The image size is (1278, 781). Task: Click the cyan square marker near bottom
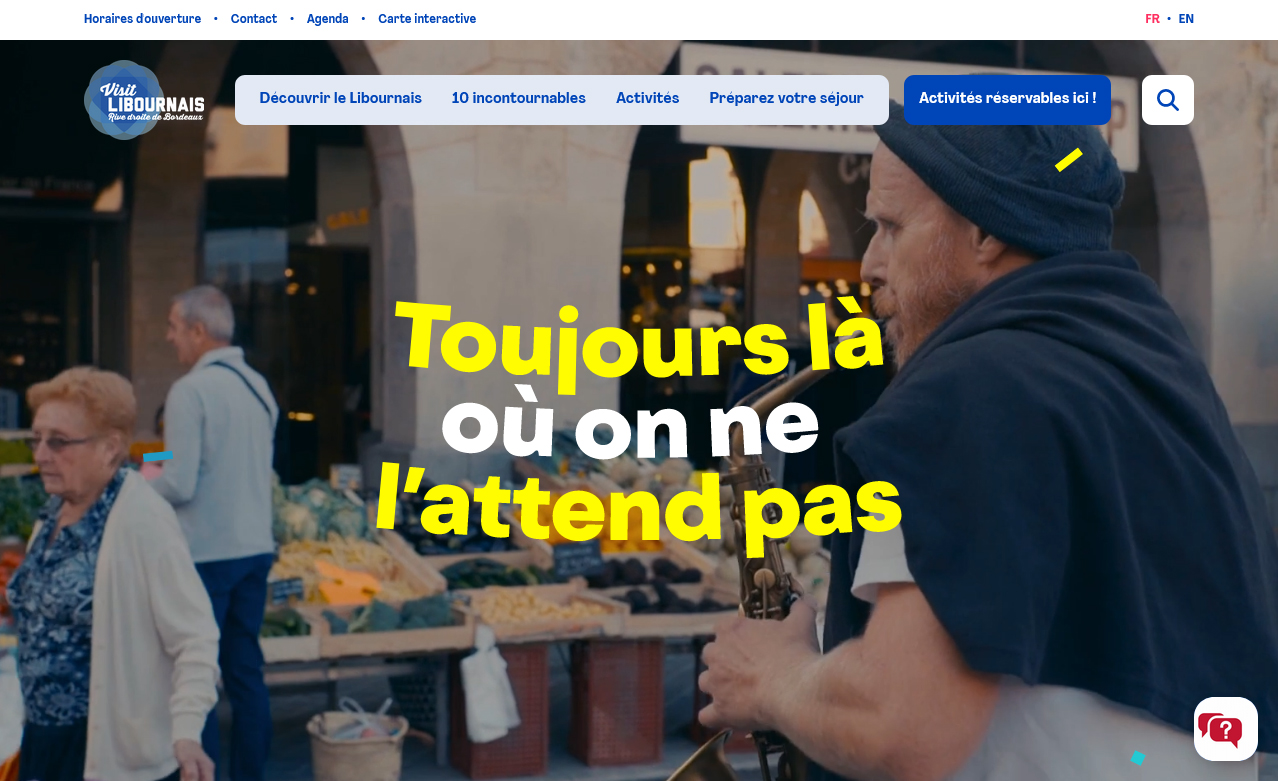tap(1138, 758)
